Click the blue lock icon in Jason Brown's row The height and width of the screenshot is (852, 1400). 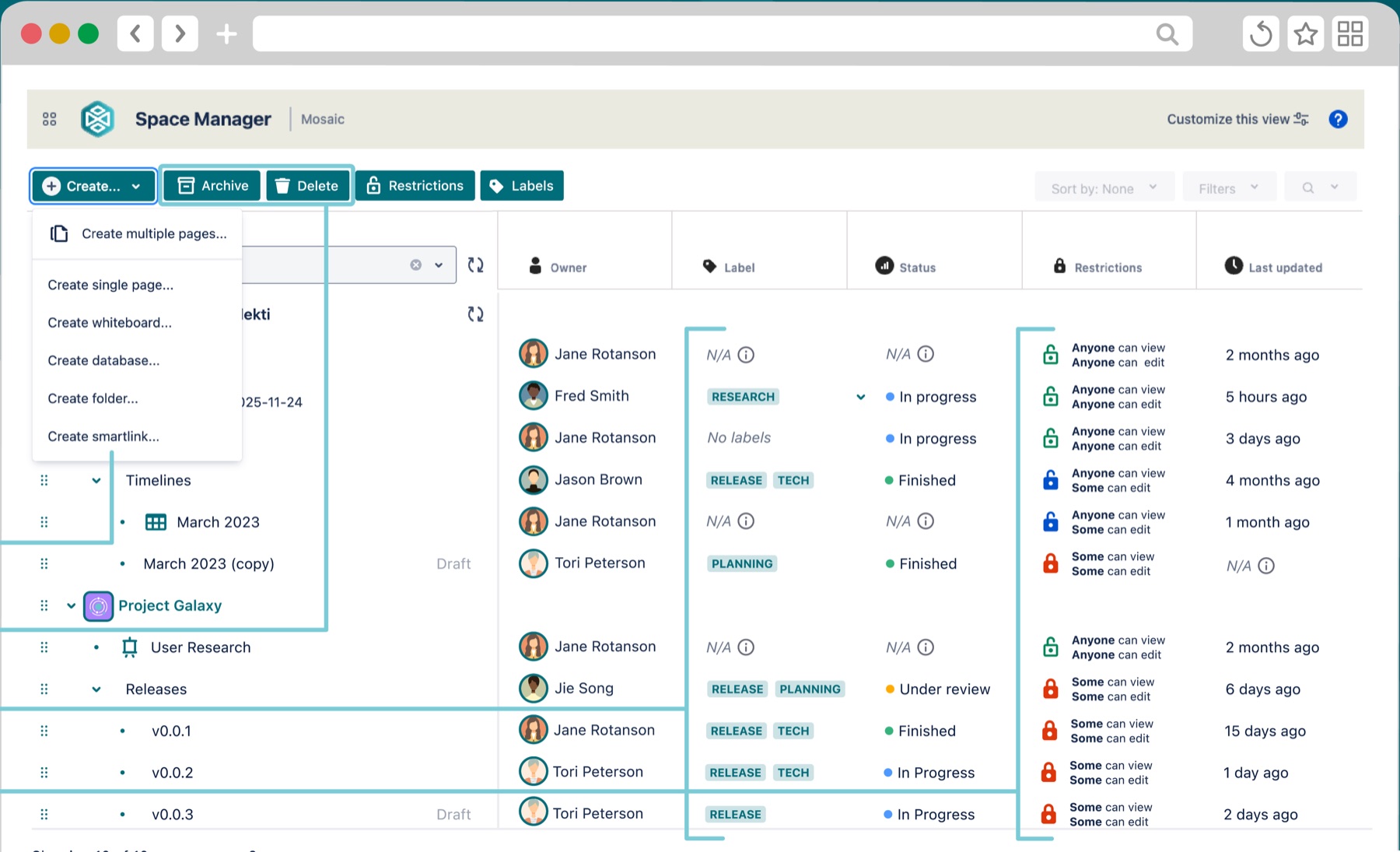(x=1050, y=480)
